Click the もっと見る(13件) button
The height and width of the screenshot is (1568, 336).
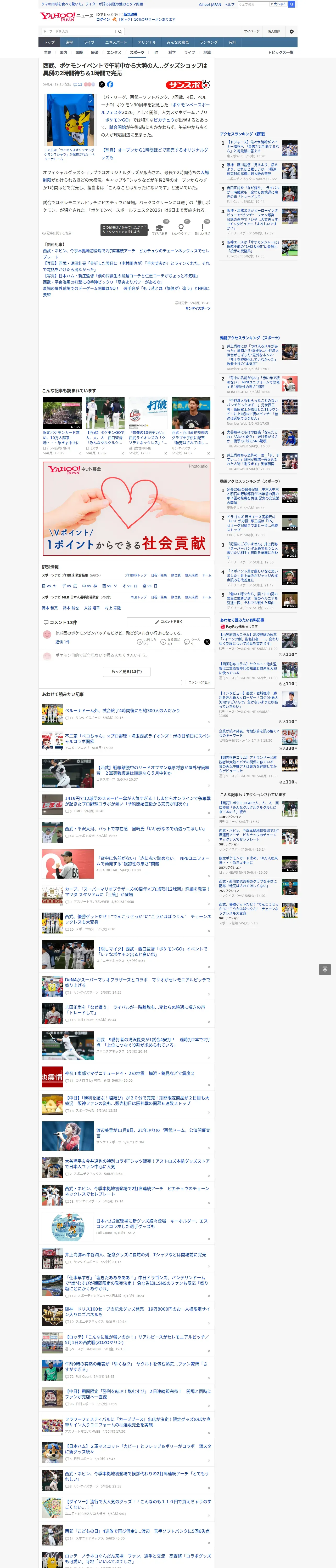point(127,671)
